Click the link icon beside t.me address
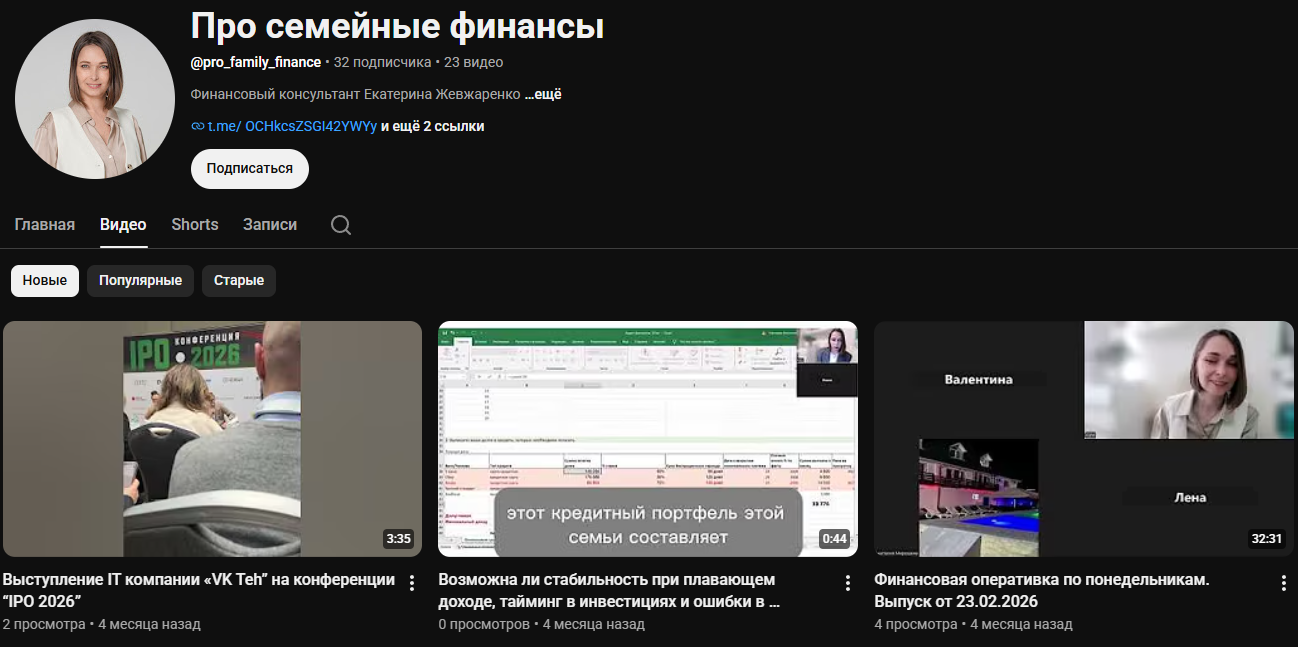The image size is (1298, 647). pos(197,126)
